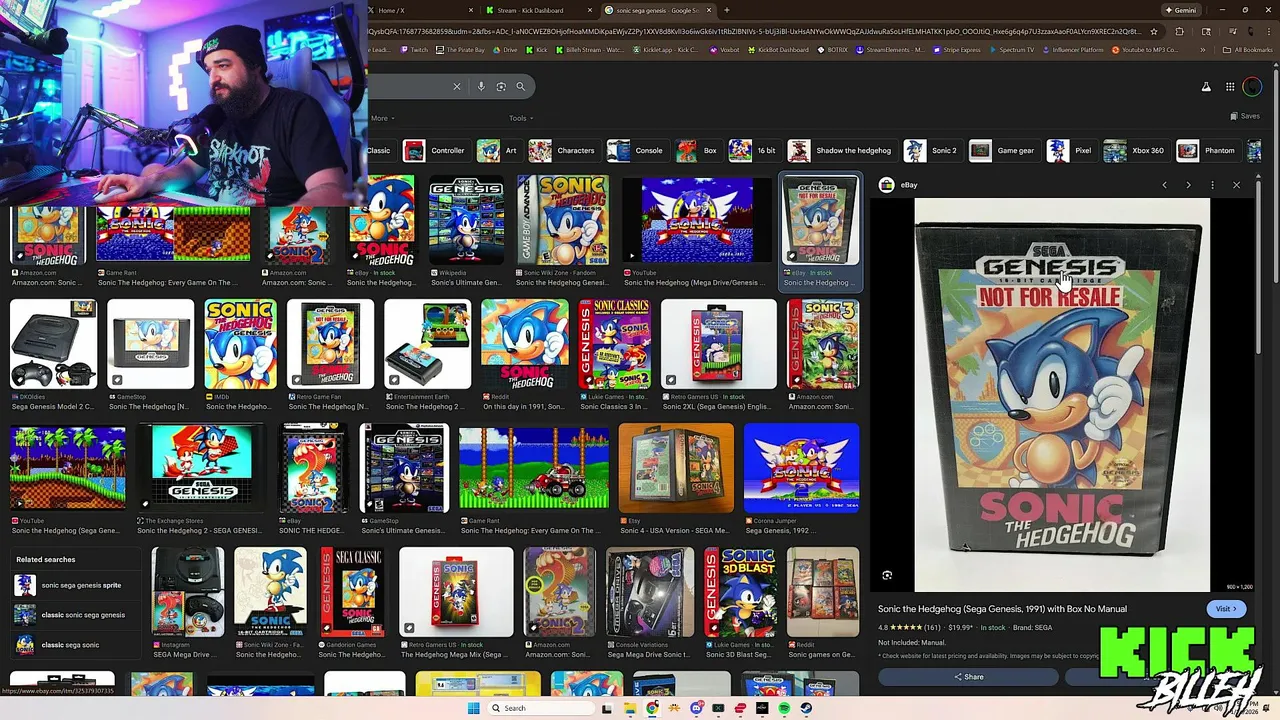Open the Chrome extensions puzzle icon

pos(1179,31)
